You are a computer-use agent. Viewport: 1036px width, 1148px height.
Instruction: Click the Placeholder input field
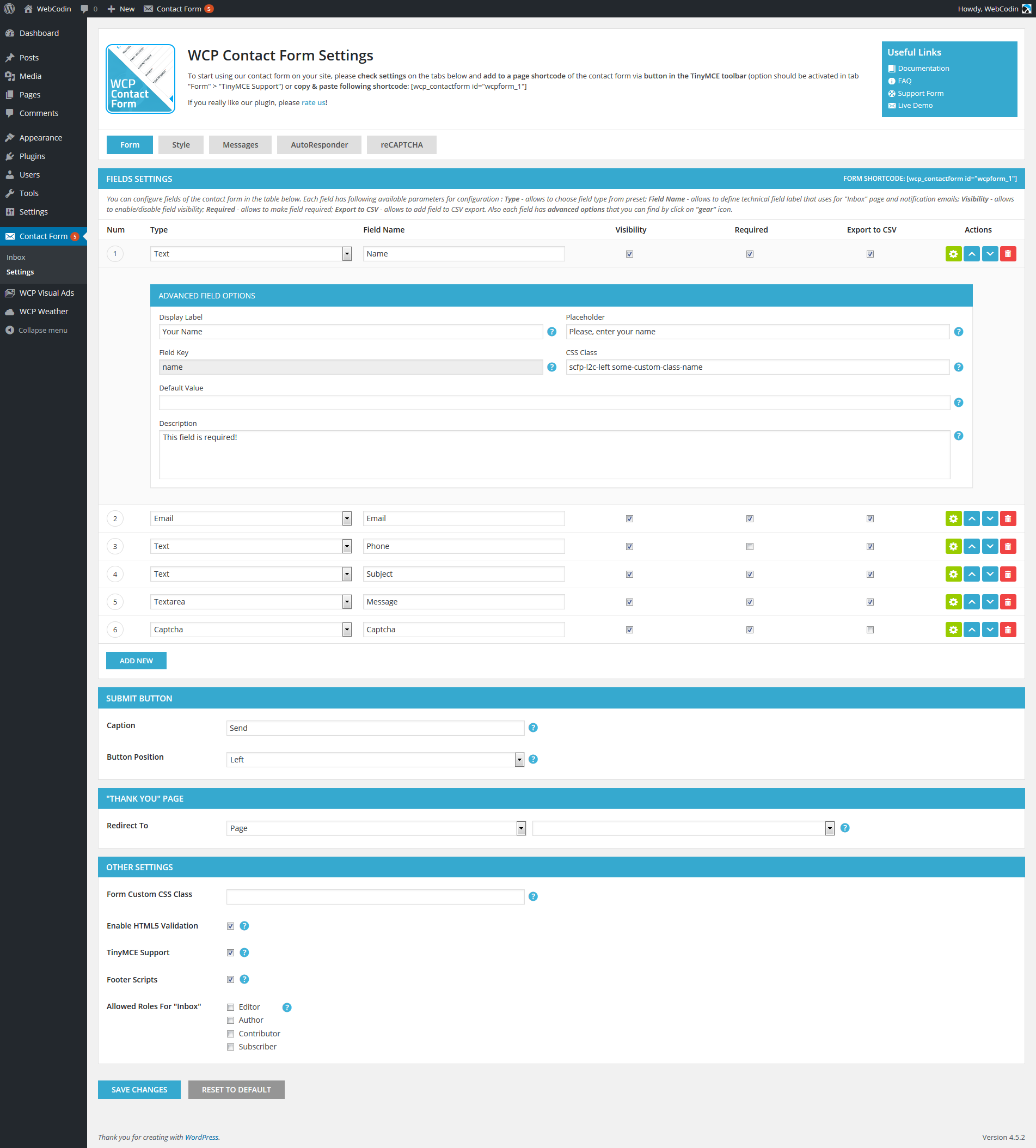(x=757, y=332)
